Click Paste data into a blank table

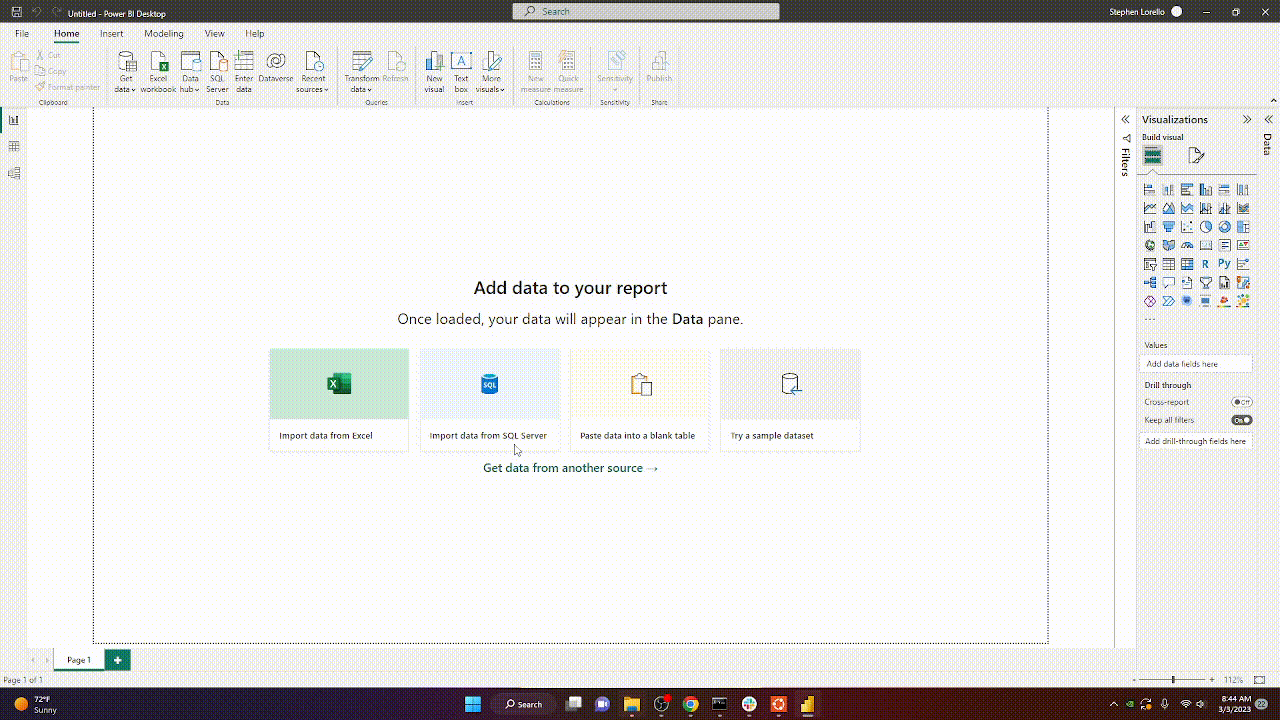click(640, 400)
